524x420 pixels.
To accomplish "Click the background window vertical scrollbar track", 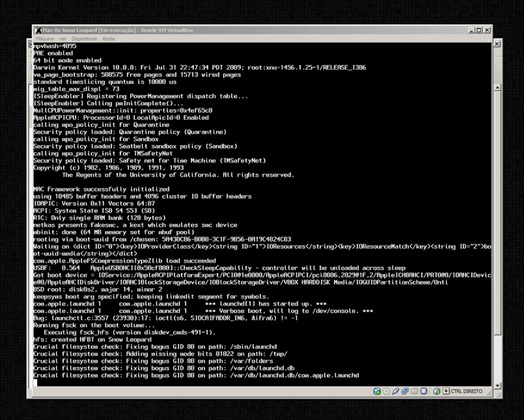I will point(498,359).
